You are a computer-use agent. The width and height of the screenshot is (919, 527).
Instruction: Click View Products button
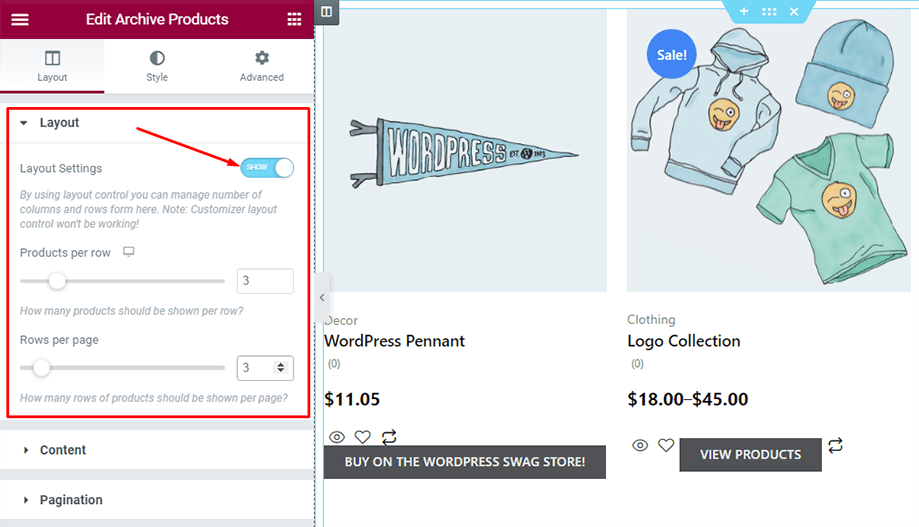pos(750,455)
